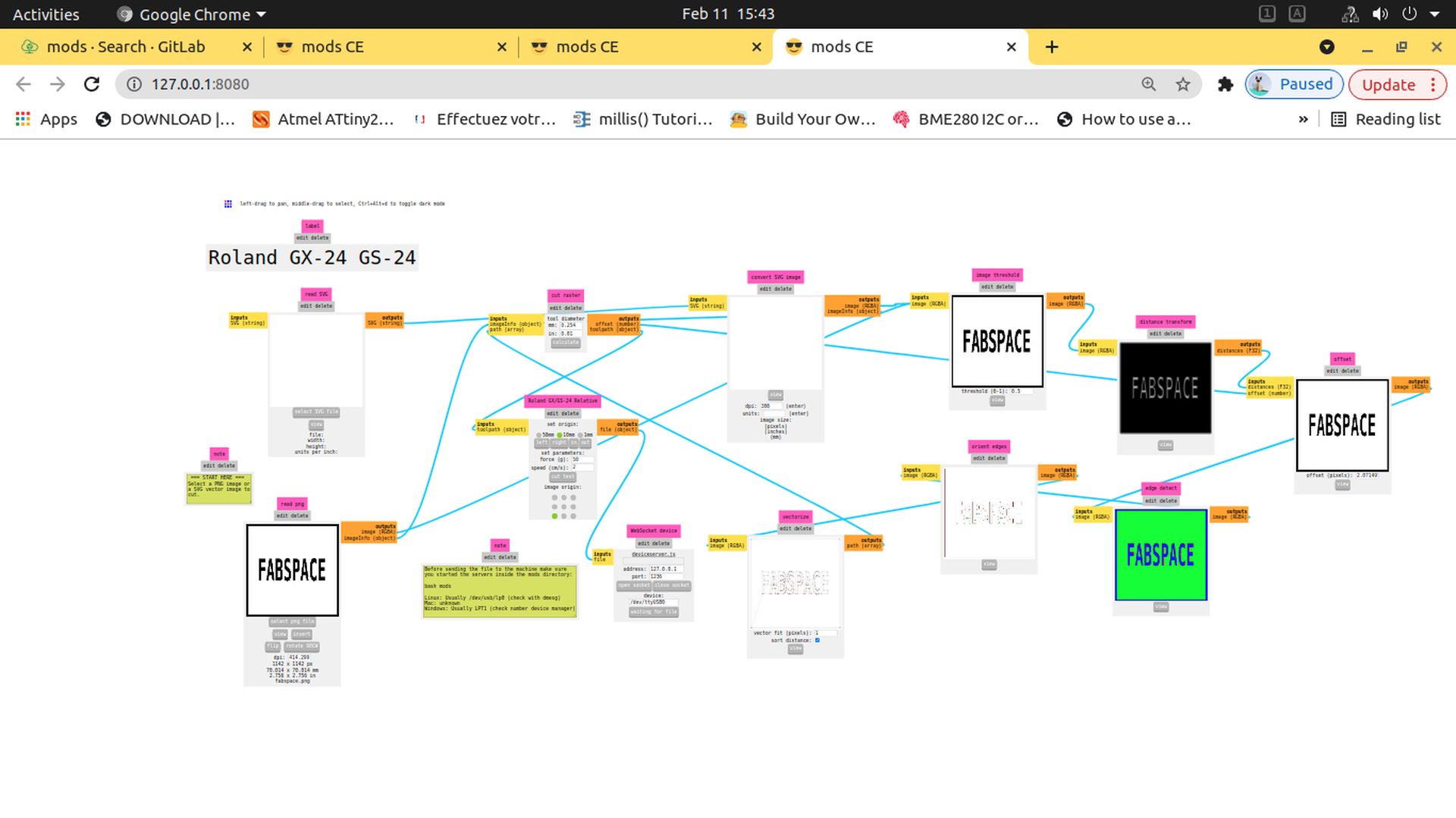The height and width of the screenshot is (818, 1456).
Task: Click the site information icon in address bar
Action: pyautogui.click(x=134, y=84)
